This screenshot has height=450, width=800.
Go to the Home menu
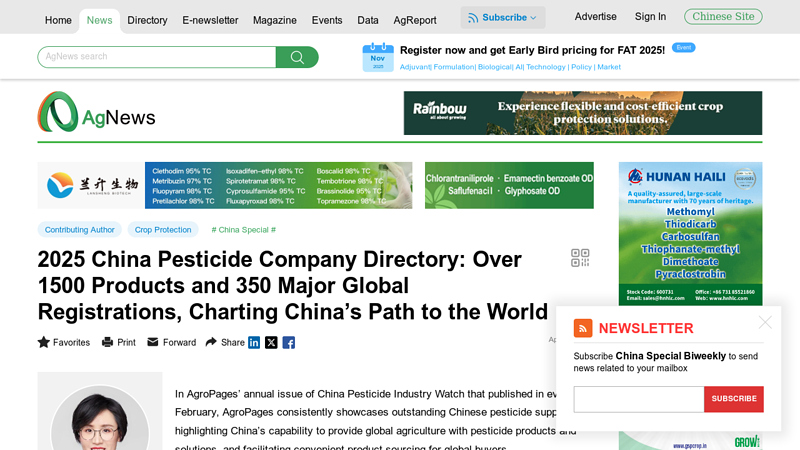58,20
